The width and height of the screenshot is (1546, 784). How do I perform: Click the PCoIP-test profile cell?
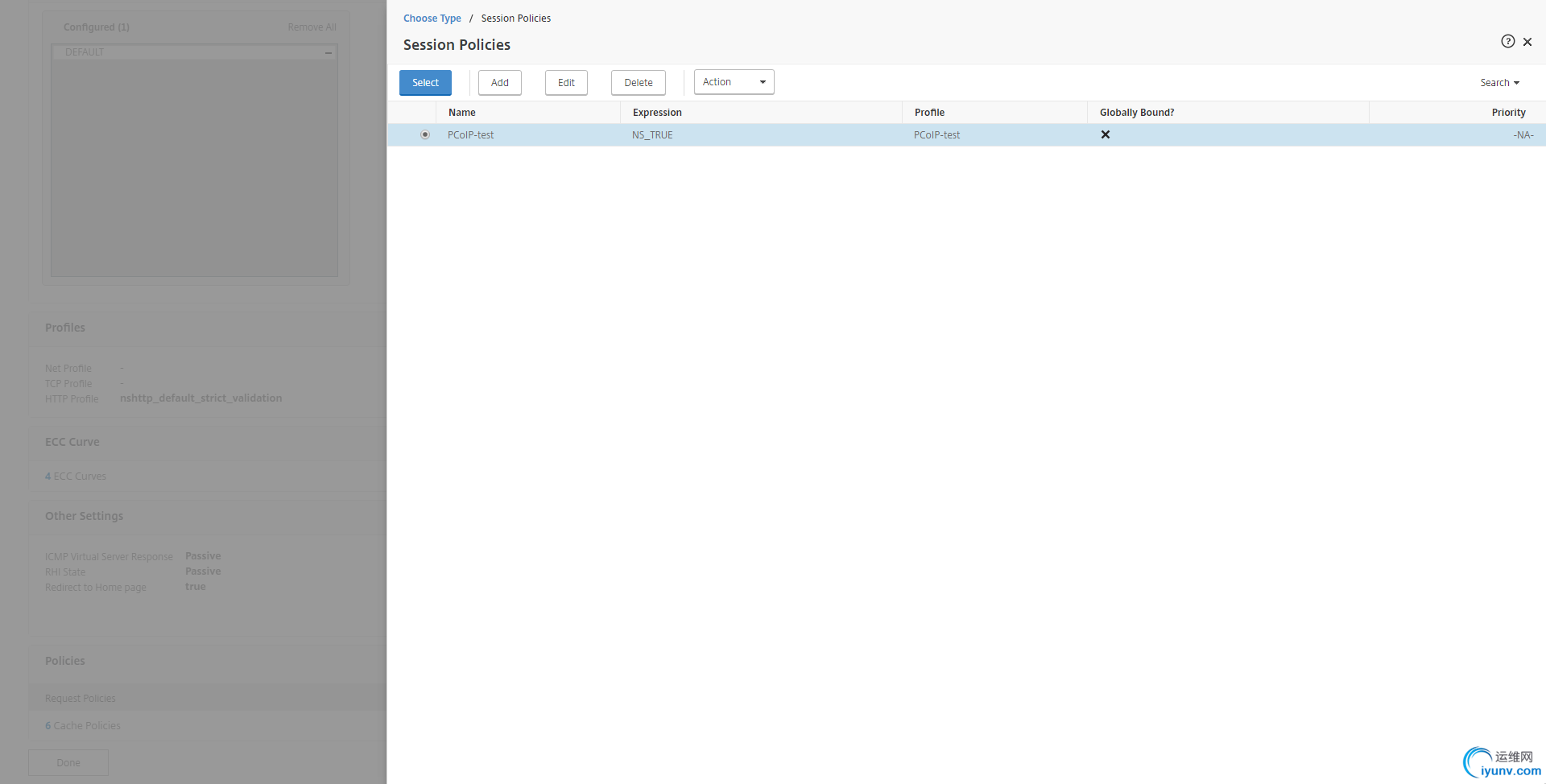pos(937,135)
